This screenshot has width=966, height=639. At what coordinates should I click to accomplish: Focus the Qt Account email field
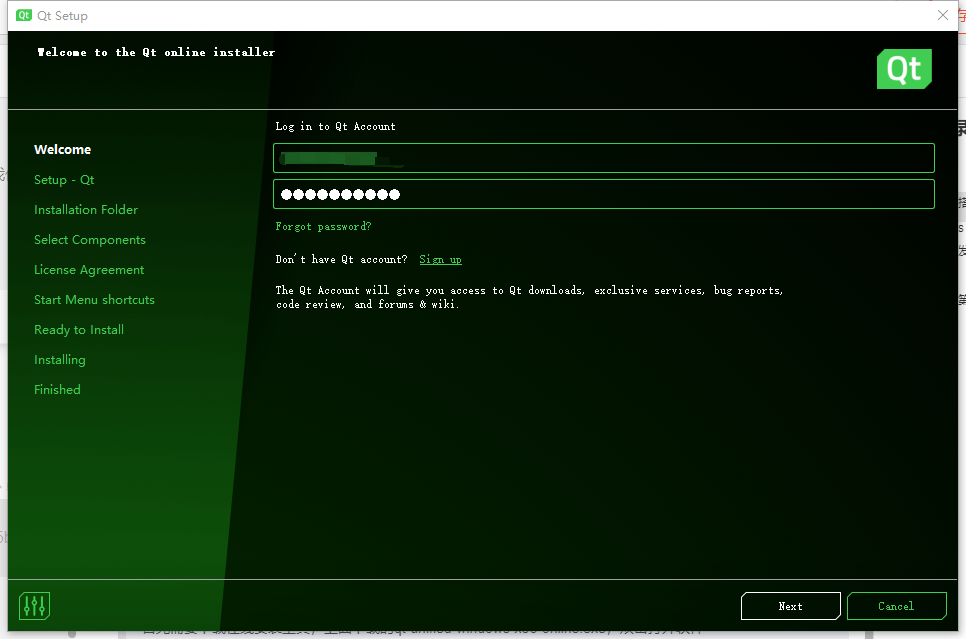pos(604,158)
